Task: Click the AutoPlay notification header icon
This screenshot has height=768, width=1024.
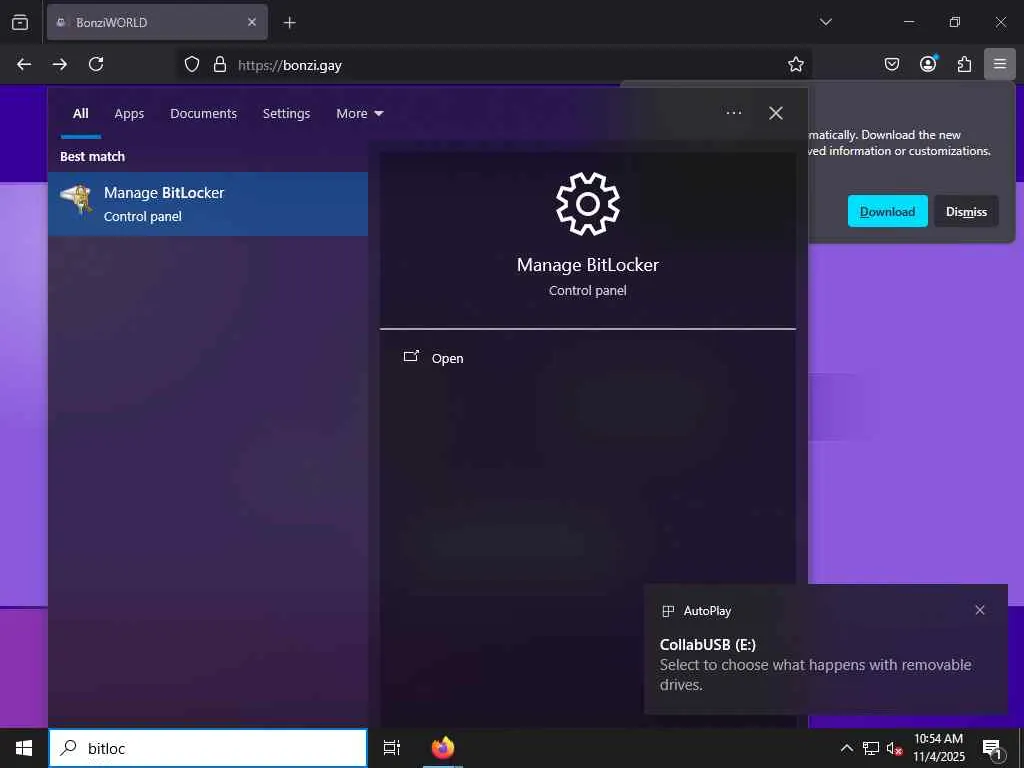Action: tap(668, 611)
